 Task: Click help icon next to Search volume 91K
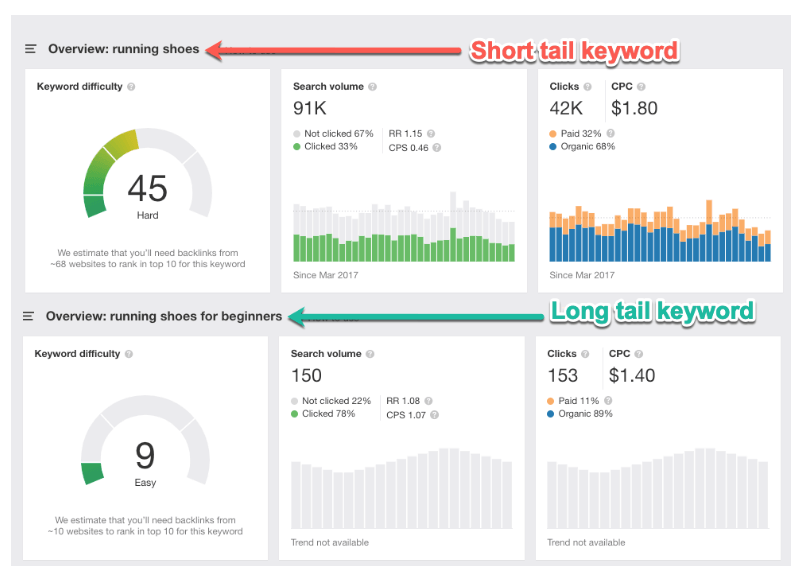(x=372, y=87)
